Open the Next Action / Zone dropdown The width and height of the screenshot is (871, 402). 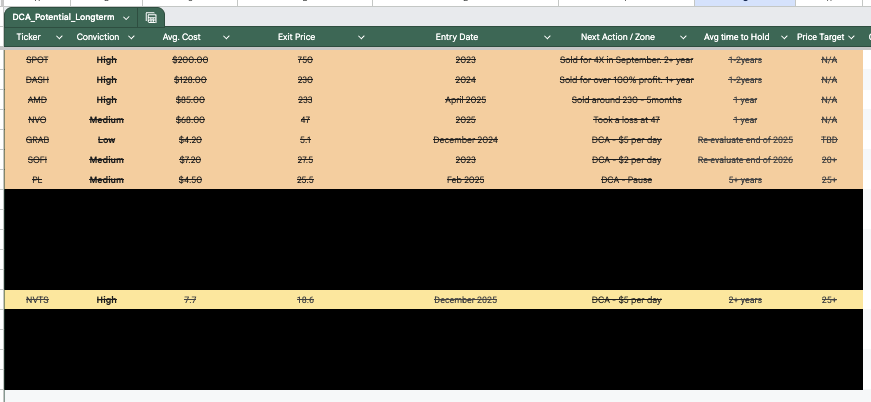(x=683, y=37)
